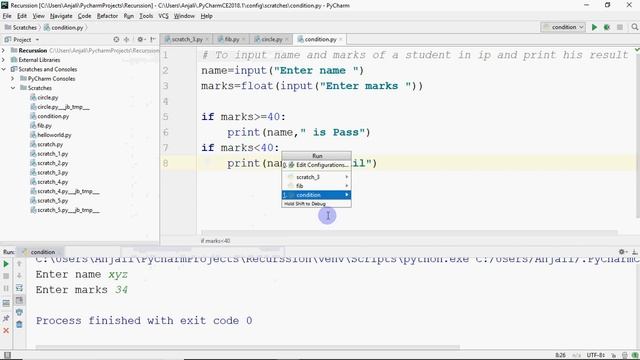Image resolution: width=640 pixels, height=360 pixels.
Task: Open the Window menu
Action: [x=184, y=16]
